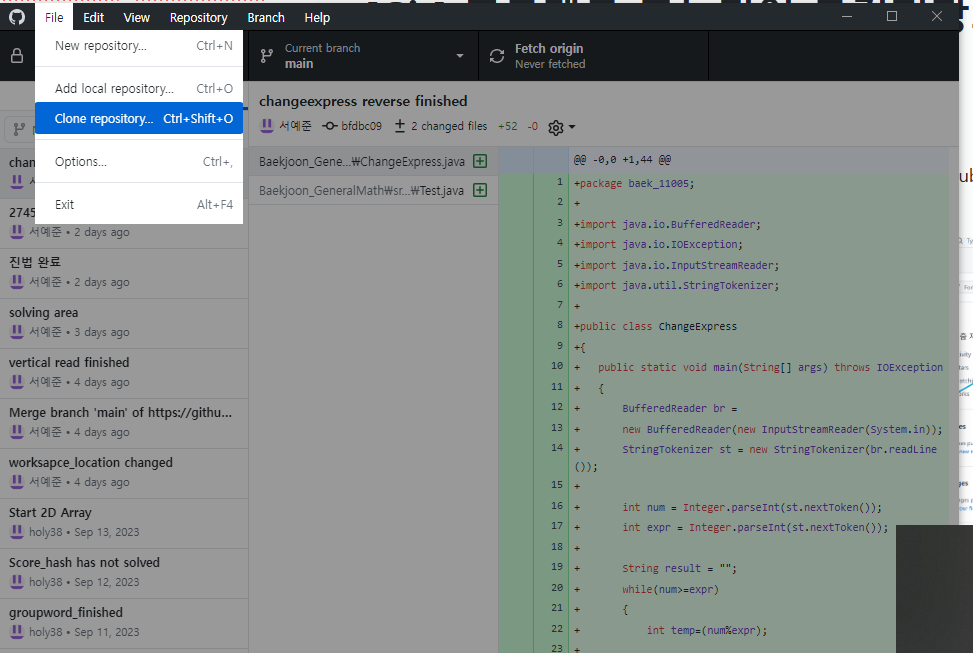Click the lock icon of current repository
This screenshot has width=973, height=653.
coord(17,56)
